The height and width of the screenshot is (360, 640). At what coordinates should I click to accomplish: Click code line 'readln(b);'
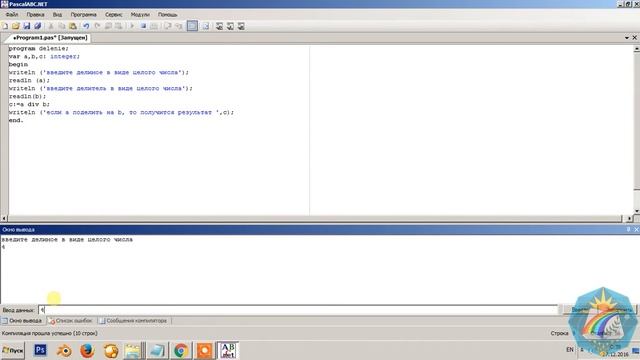pos(27,96)
